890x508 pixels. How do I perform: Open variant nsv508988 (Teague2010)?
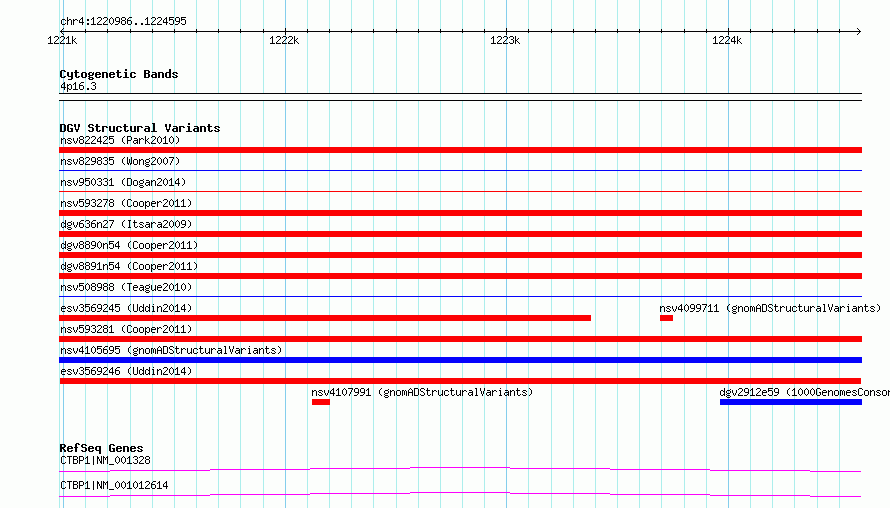126,287
